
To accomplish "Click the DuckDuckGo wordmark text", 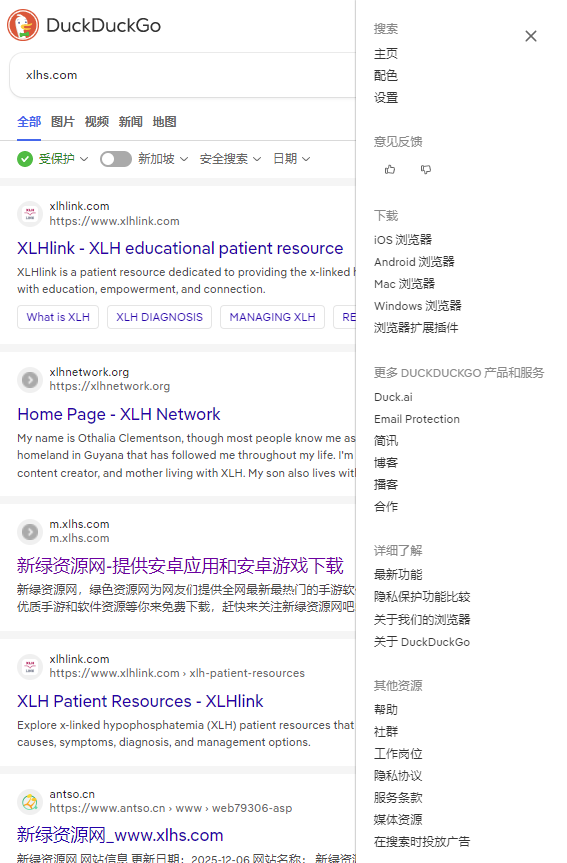I will pos(103,25).
